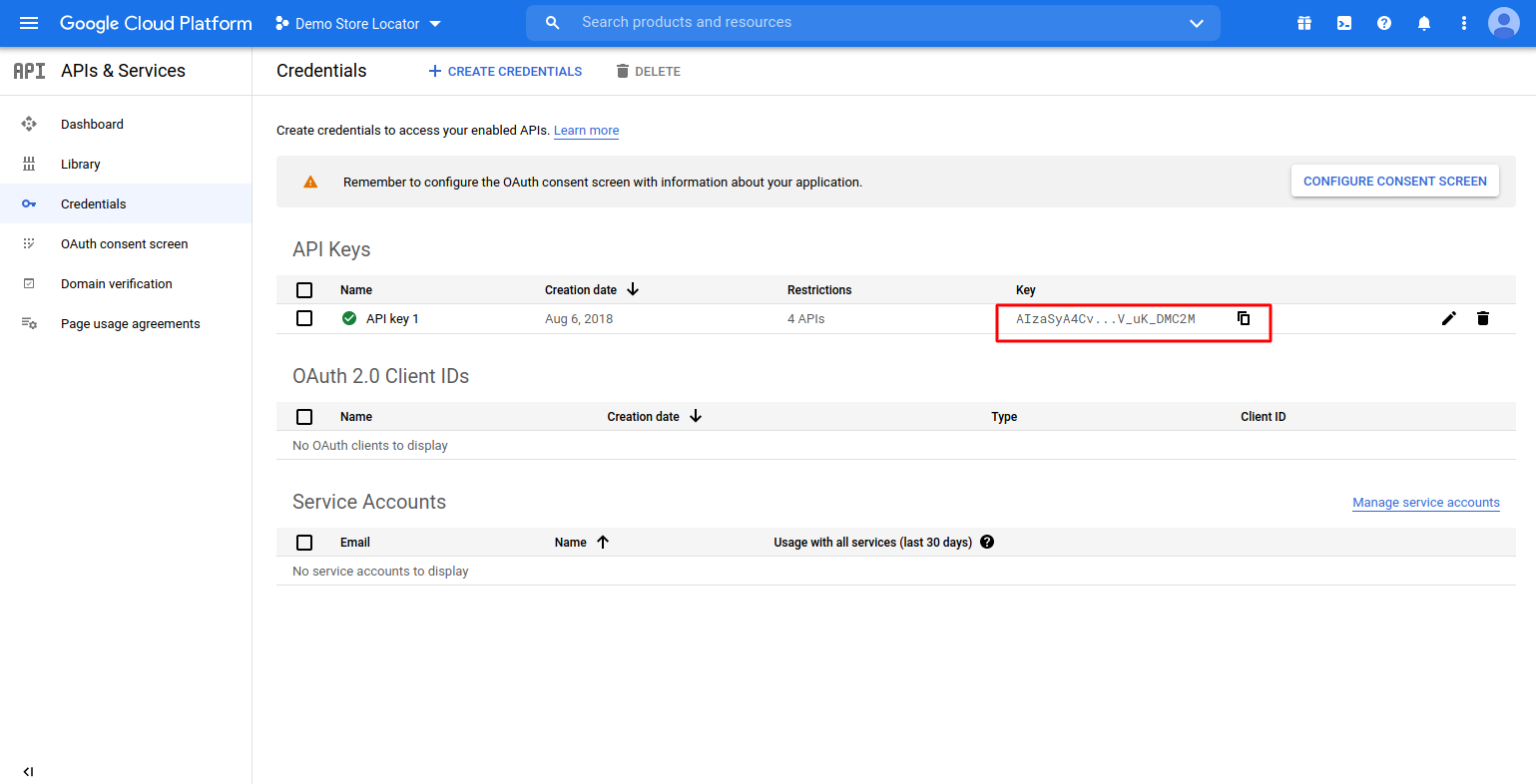Edit API key 1 with pencil icon
1536x784 pixels.
pyautogui.click(x=1449, y=318)
